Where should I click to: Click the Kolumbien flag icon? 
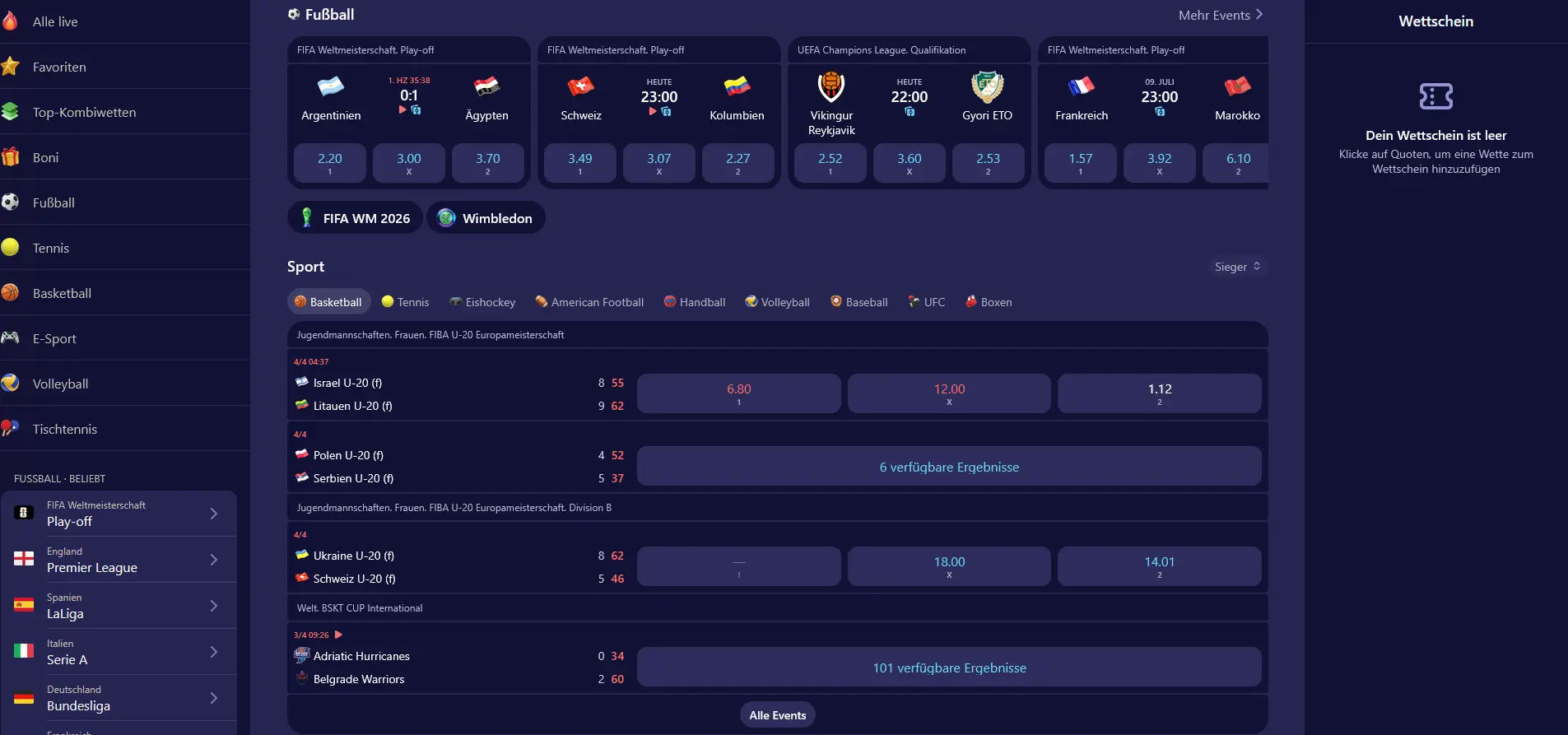[737, 86]
